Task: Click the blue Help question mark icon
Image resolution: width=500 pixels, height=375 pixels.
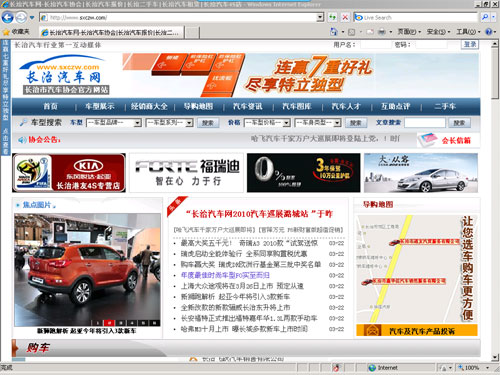Action: click(489, 32)
